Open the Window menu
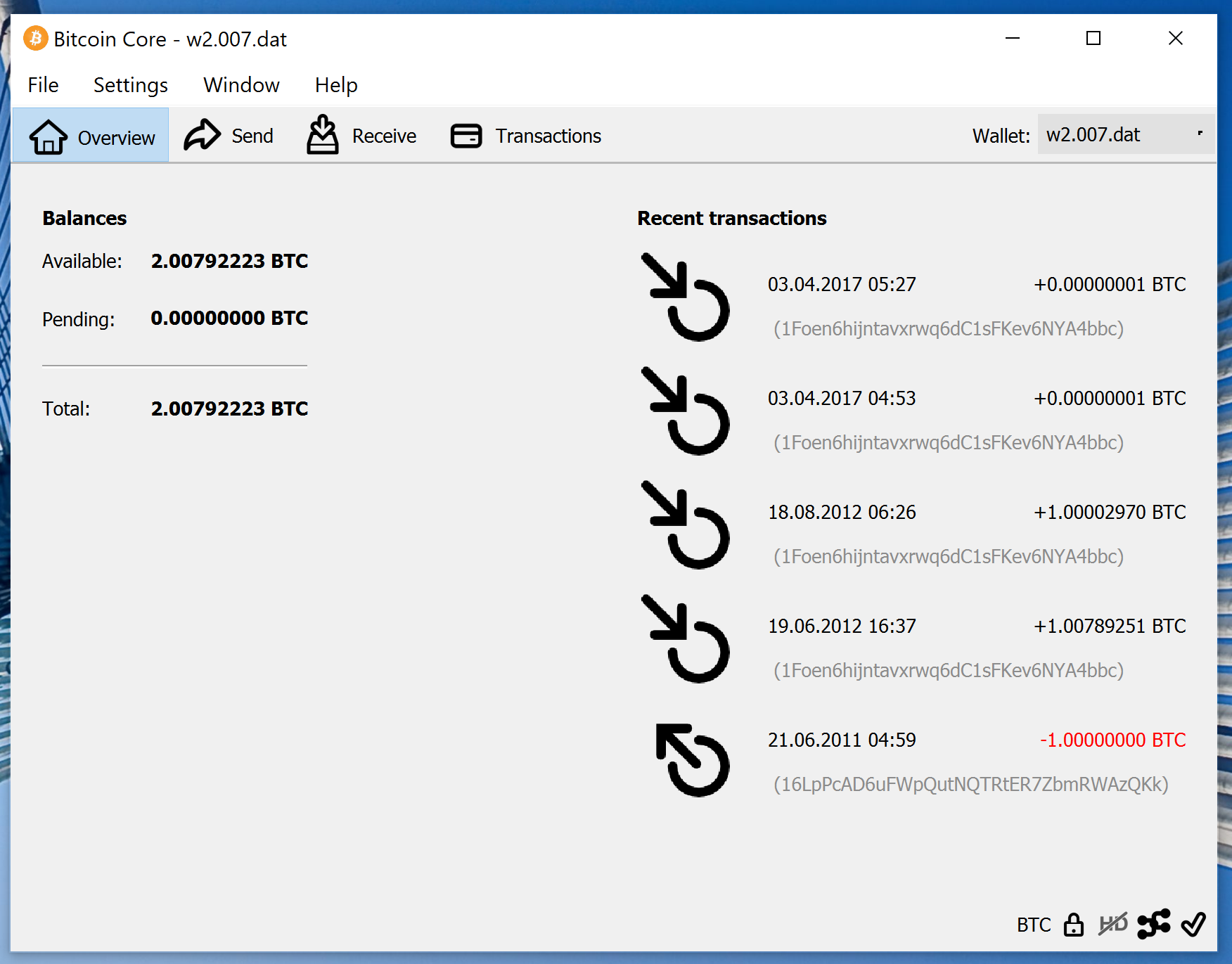The height and width of the screenshot is (964, 1232). point(241,85)
